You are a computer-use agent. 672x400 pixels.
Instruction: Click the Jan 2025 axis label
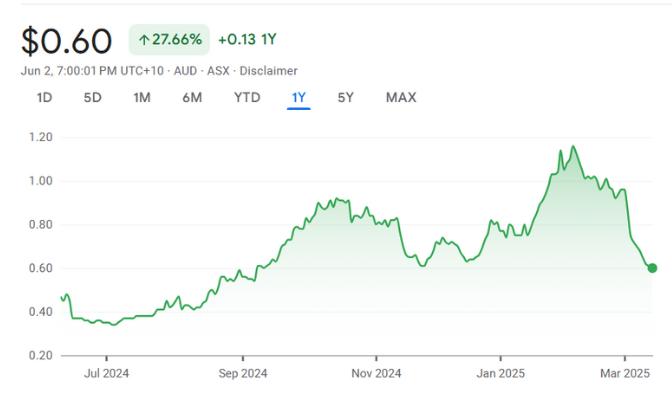pyautogui.click(x=500, y=374)
